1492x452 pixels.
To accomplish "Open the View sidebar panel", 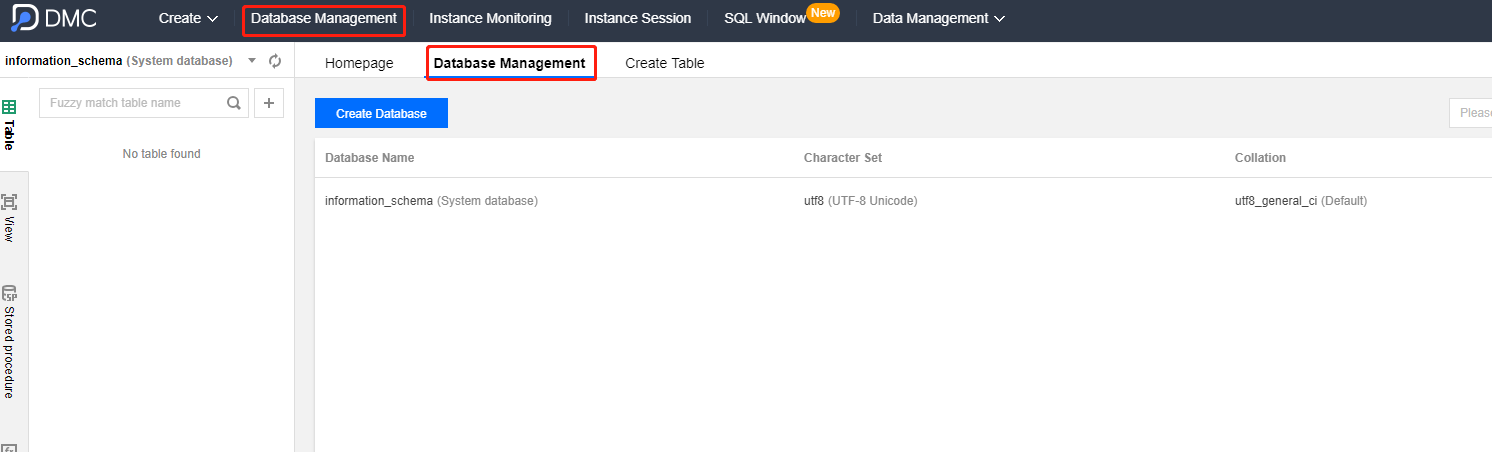I will click(9, 218).
